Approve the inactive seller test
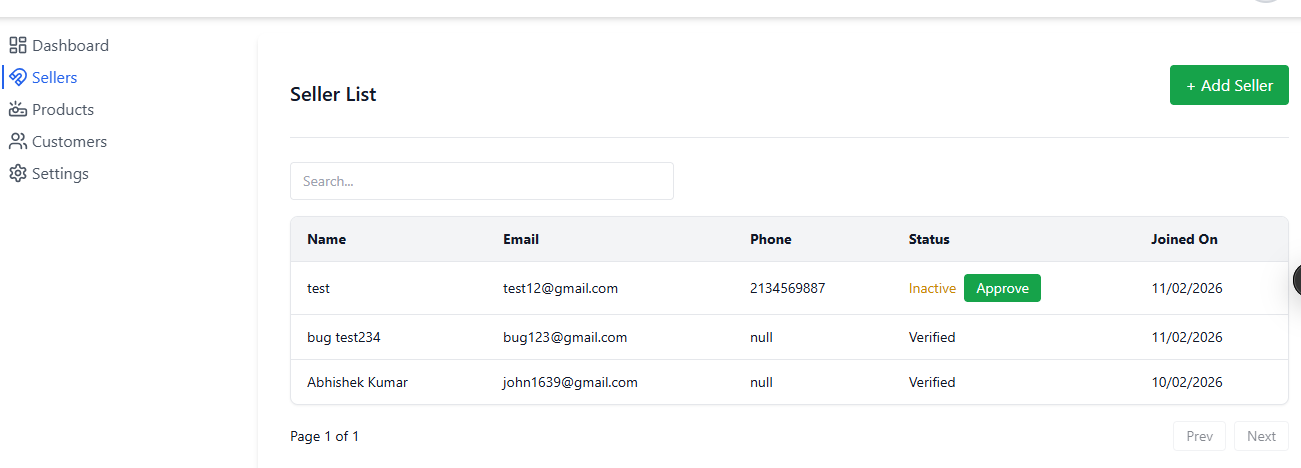This screenshot has width=1301, height=468. pyautogui.click(x=1002, y=288)
